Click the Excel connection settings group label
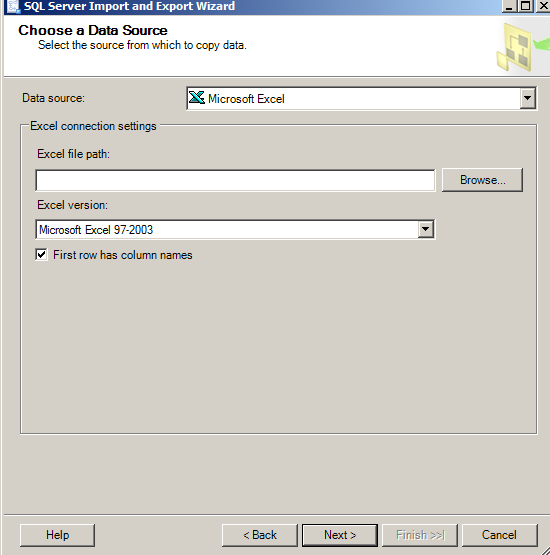Viewport: 550px width, 555px height. [x=93, y=126]
